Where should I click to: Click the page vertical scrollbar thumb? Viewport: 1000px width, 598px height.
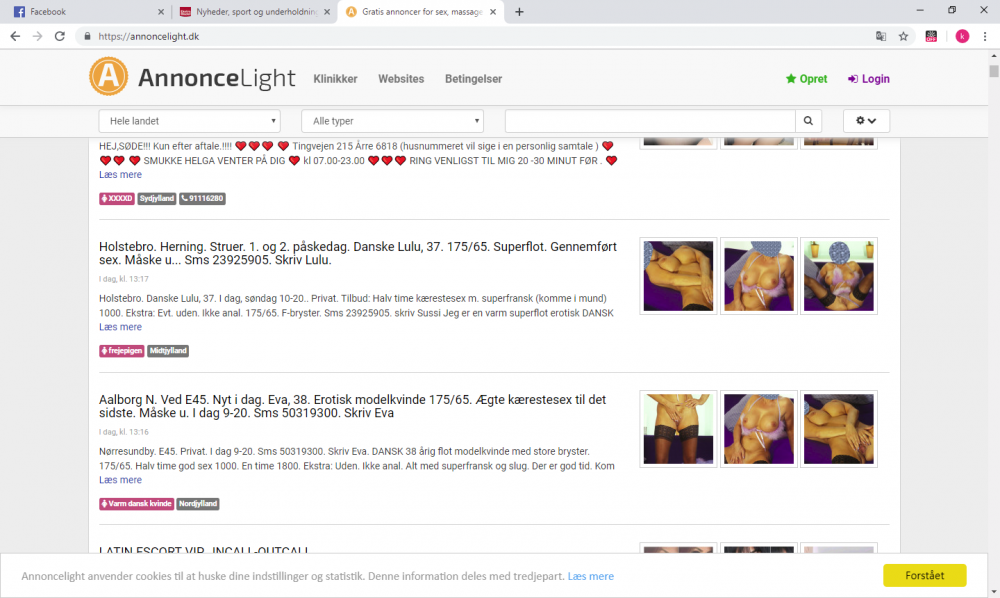point(994,70)
